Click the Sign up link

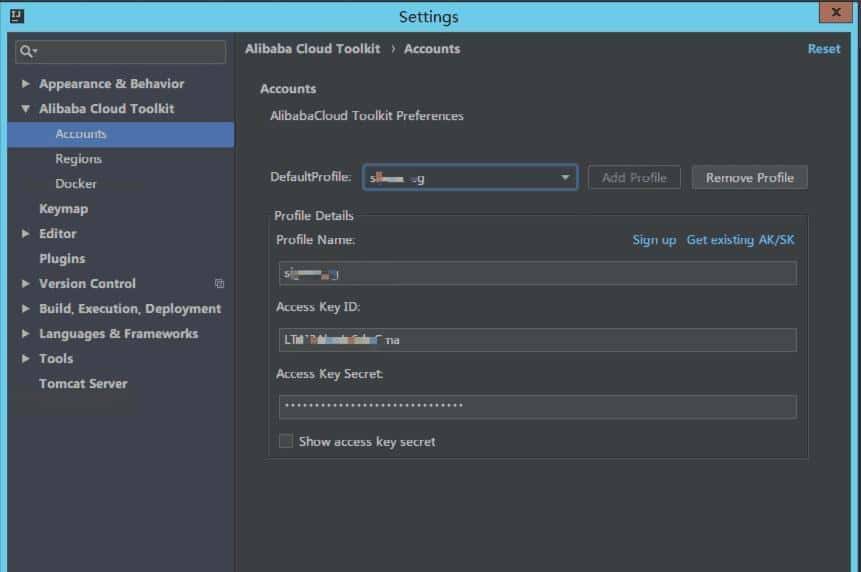[654, 240]
